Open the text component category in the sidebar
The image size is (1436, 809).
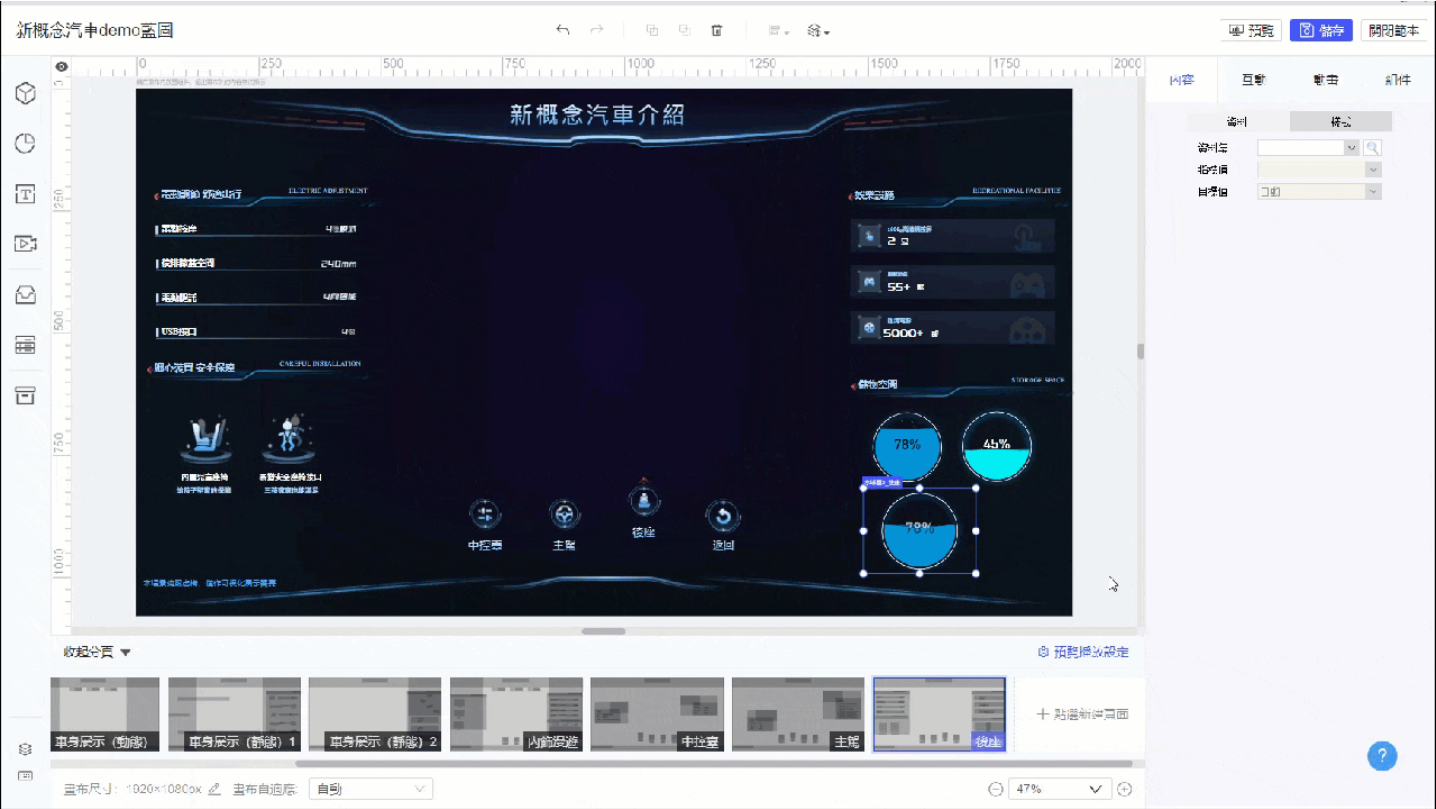coord(25,193)
